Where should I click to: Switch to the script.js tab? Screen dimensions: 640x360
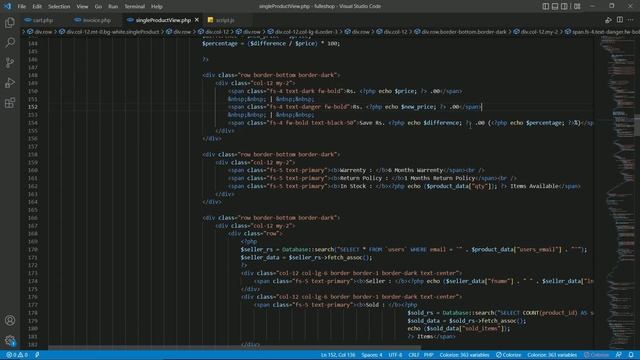coord(225,20)
